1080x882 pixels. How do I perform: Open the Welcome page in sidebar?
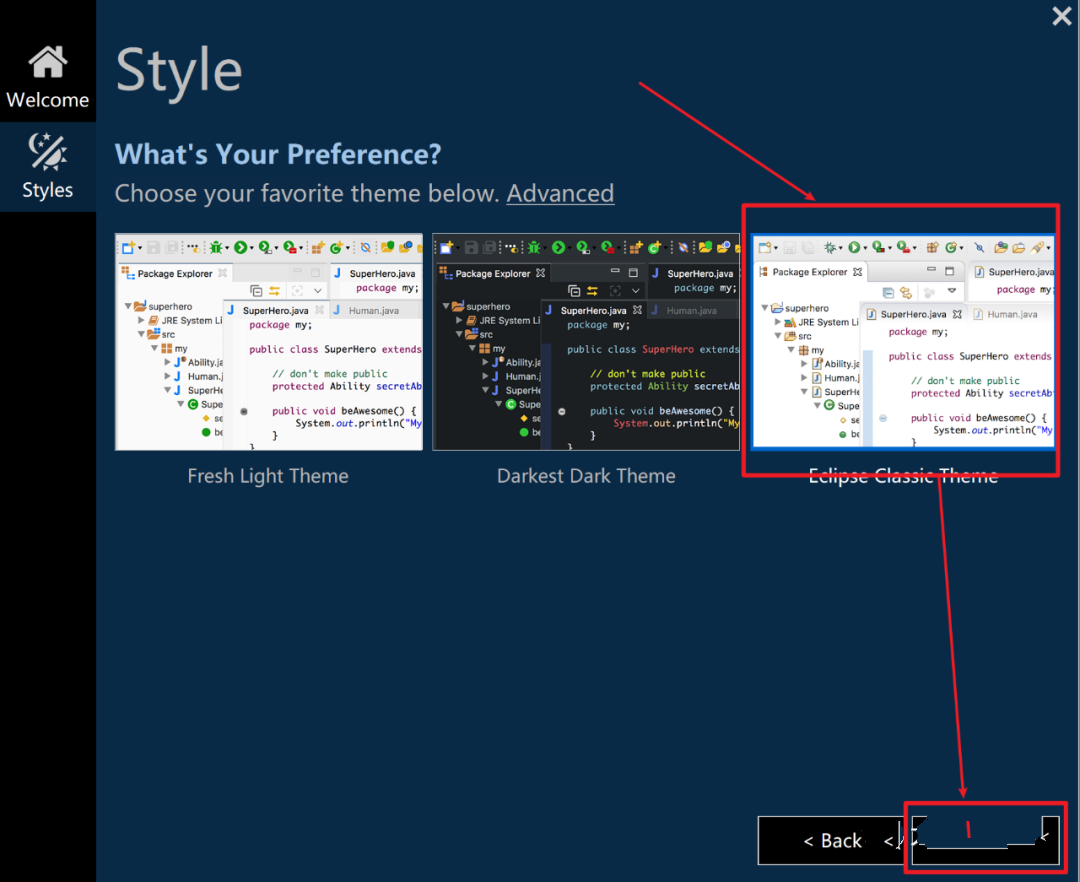click(48, 77)
